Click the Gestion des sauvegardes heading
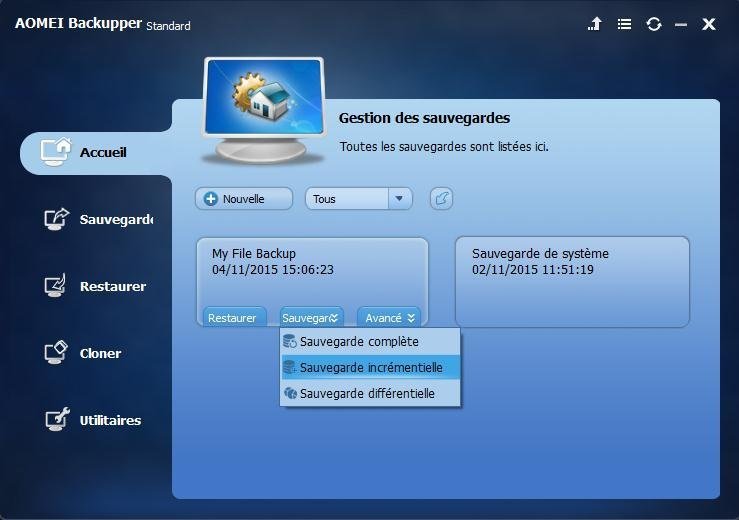739x520 pixels. (424, 118)
